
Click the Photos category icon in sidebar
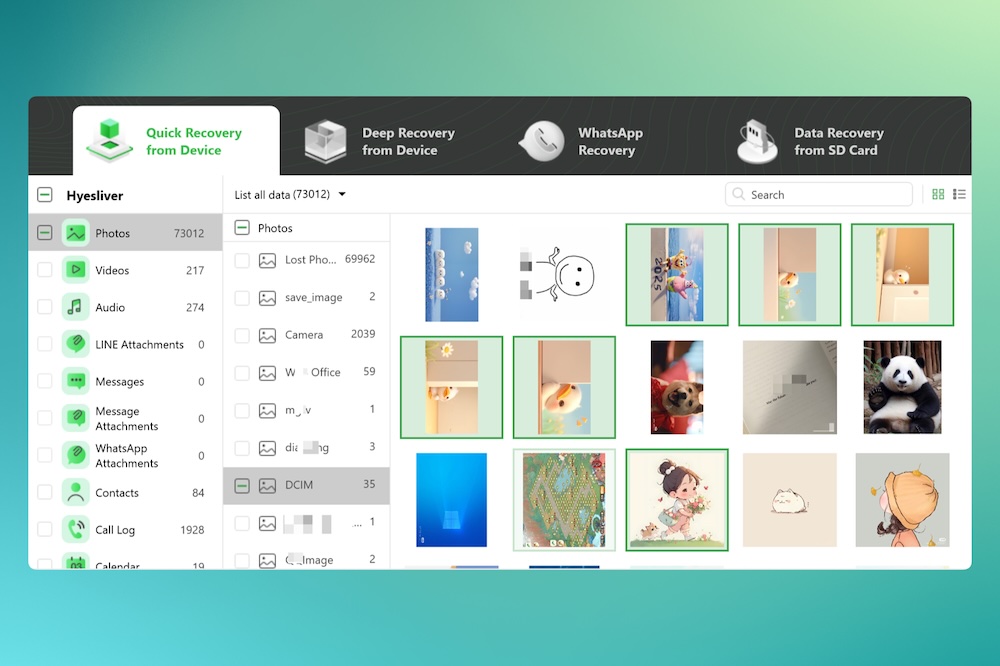pos(76,233)
